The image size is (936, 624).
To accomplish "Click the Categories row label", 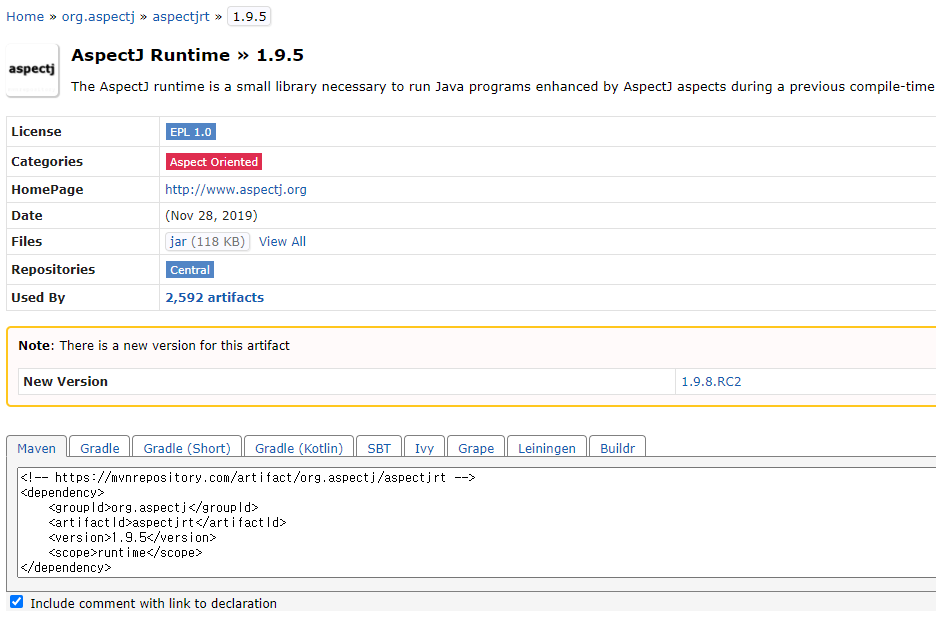I will (47, 161).
